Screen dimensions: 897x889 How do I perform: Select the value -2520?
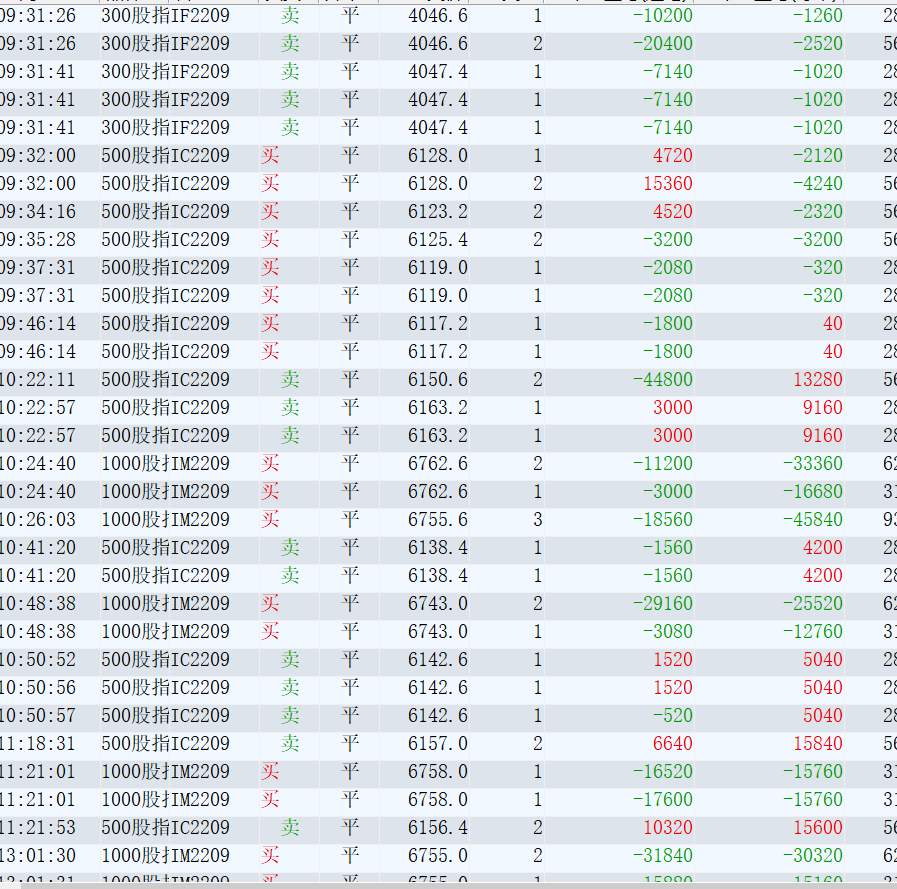click(x=817, y=43)
